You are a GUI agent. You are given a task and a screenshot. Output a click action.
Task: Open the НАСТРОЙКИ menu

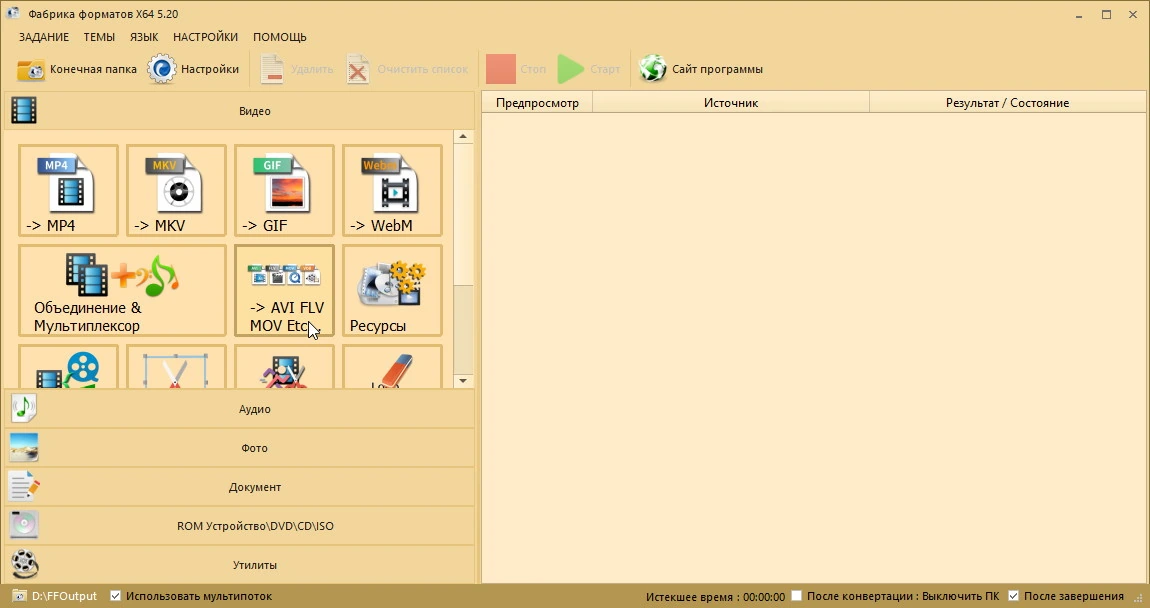point(205,37)
